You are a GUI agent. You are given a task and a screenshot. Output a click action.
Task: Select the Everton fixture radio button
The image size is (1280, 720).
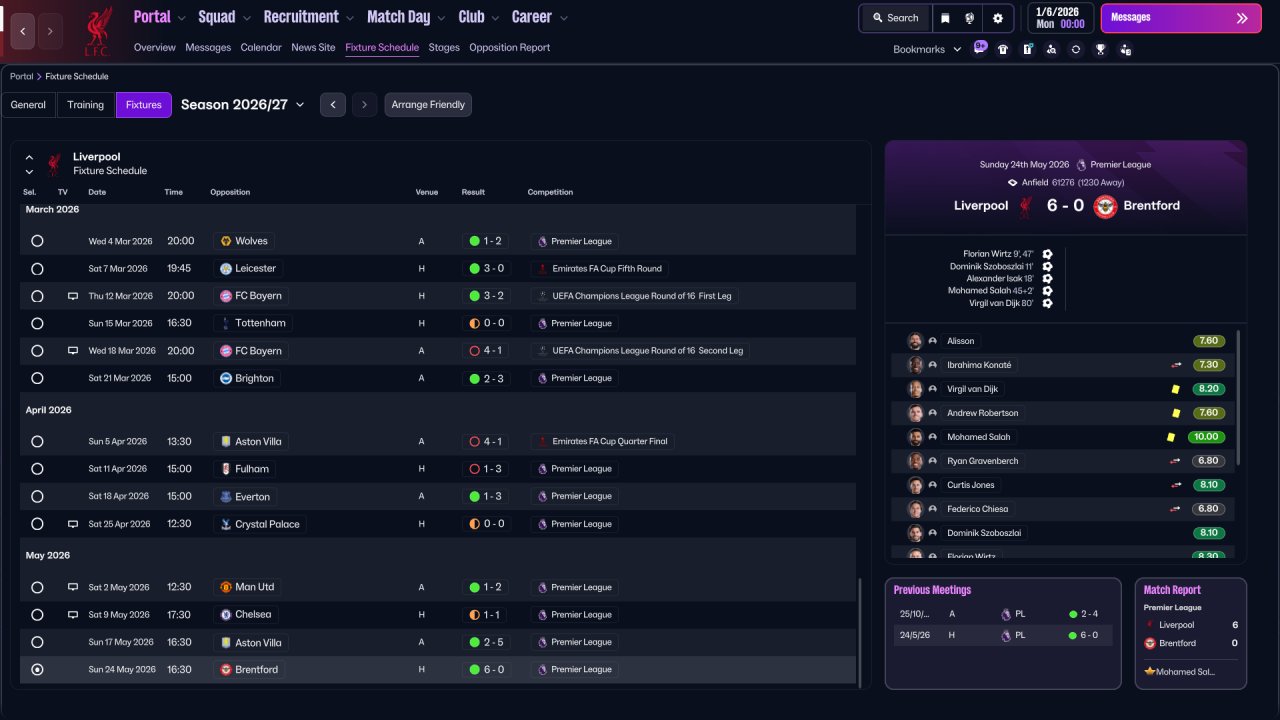[x=37, y=496]
